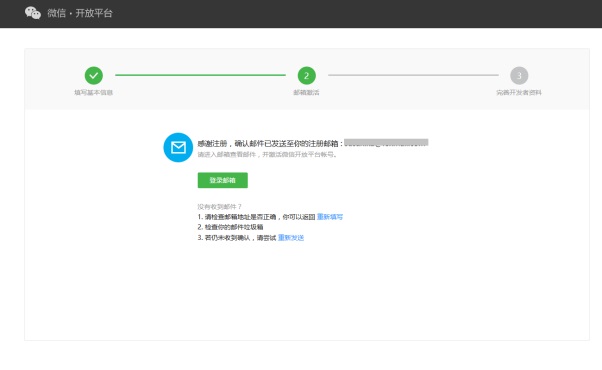Open the 微信·开放平台 header title
The height and width of the screenshot is (370, 602).
click(80, 13)
